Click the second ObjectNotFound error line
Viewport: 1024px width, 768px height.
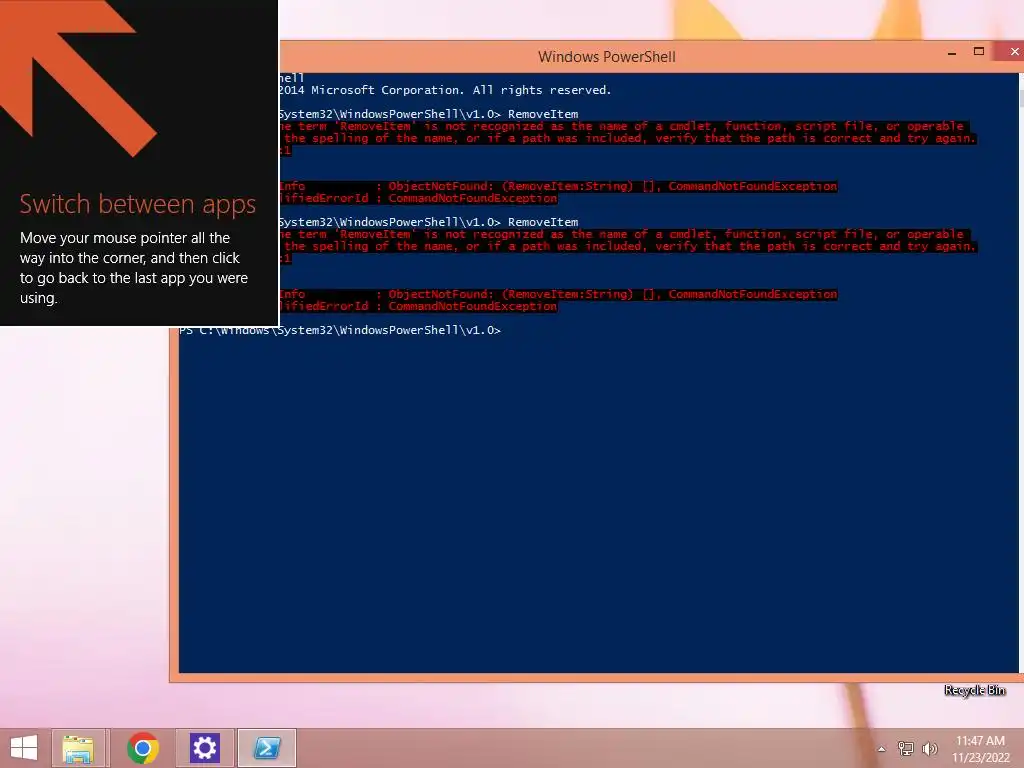[x=558, y=295]
